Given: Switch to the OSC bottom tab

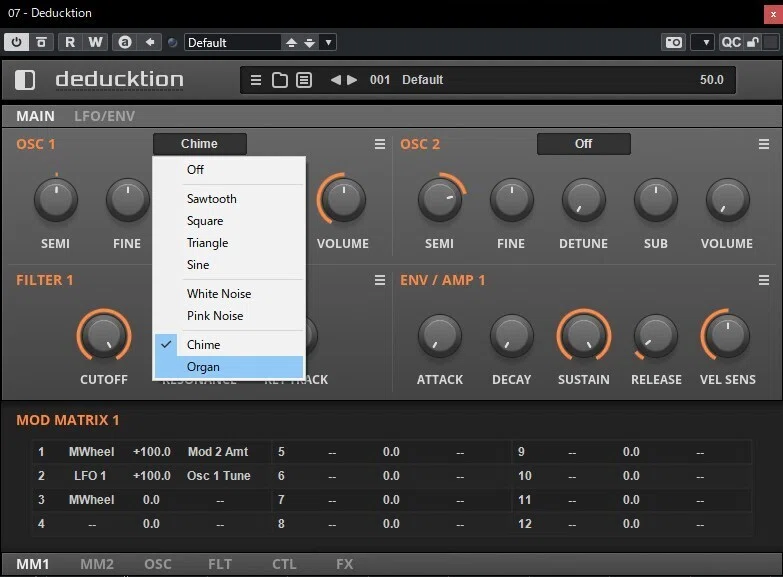Looking at the screenshot, I should tap(158, 565).
